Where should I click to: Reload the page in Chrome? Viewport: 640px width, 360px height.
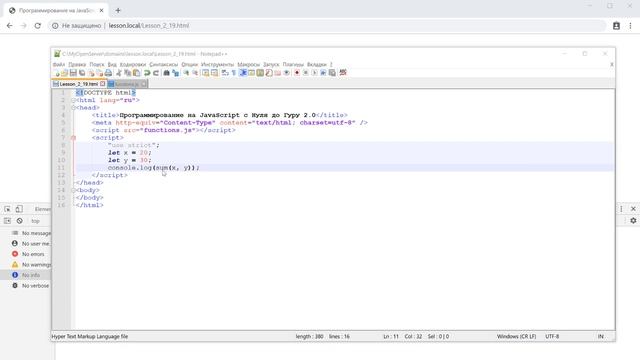[x=38, y=25]
